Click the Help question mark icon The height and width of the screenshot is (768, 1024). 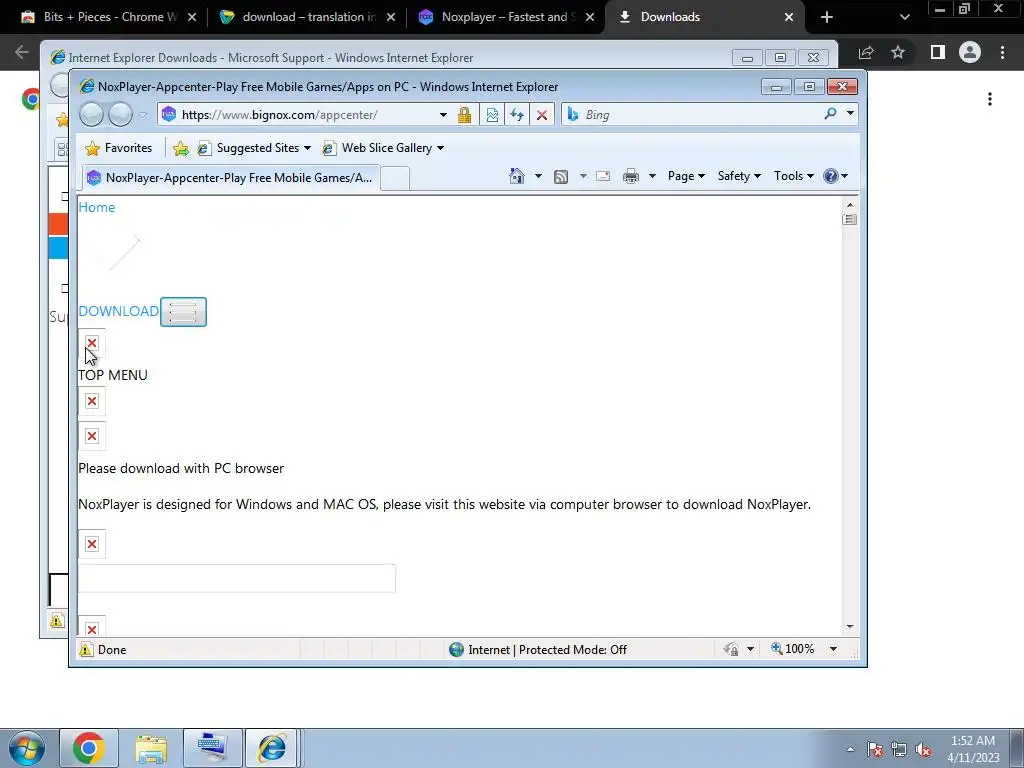pyautogui.click(x=831, y=176)
